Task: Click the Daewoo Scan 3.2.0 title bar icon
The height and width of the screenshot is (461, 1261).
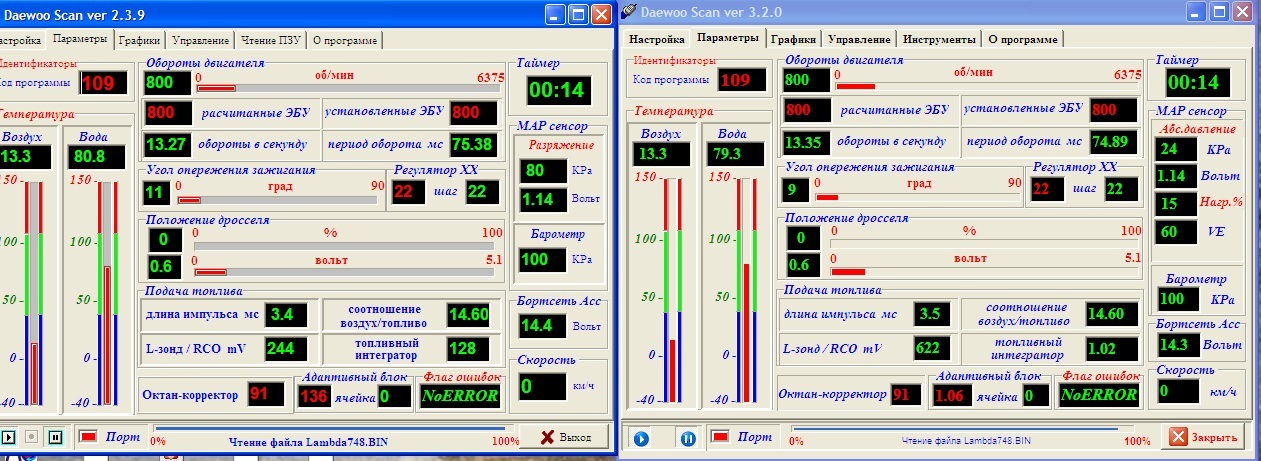Action: click(x=629, y=11)
